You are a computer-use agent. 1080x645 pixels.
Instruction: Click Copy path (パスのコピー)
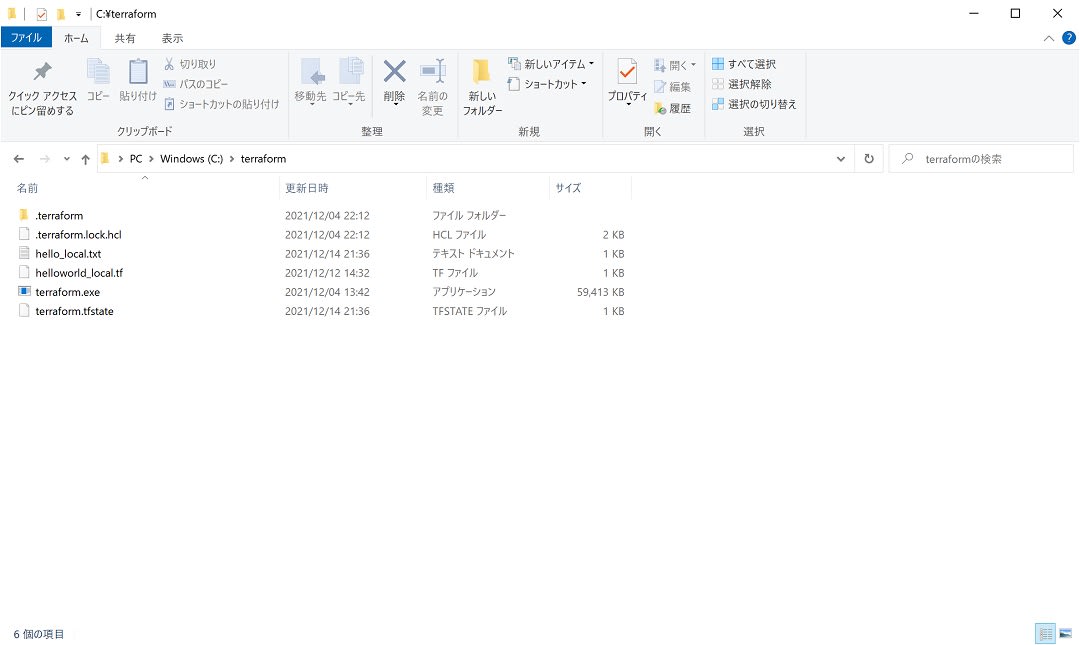tap(196, 84)
